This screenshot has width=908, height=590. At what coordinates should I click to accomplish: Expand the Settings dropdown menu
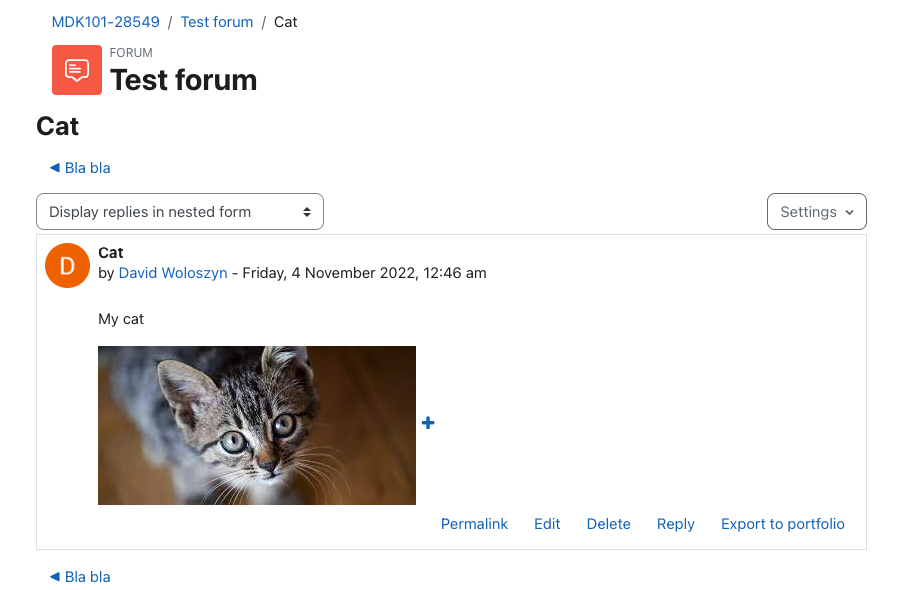[817, 212]
